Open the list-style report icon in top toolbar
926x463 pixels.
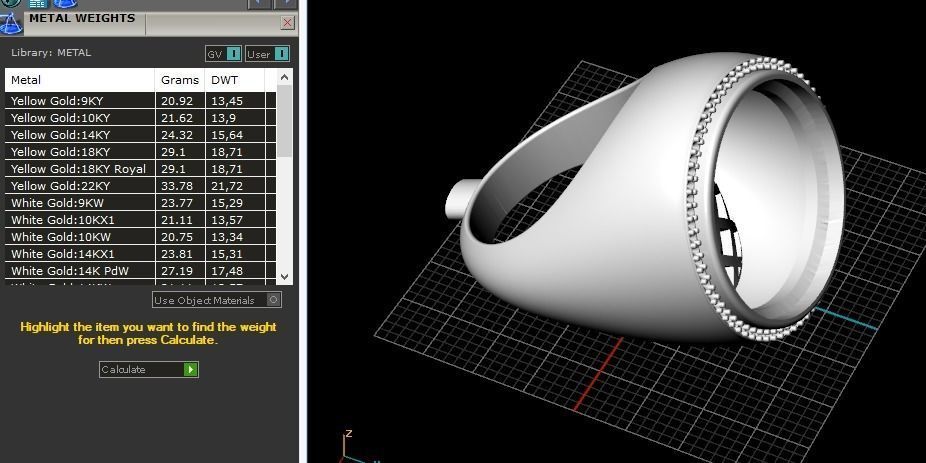coord(38,4)
